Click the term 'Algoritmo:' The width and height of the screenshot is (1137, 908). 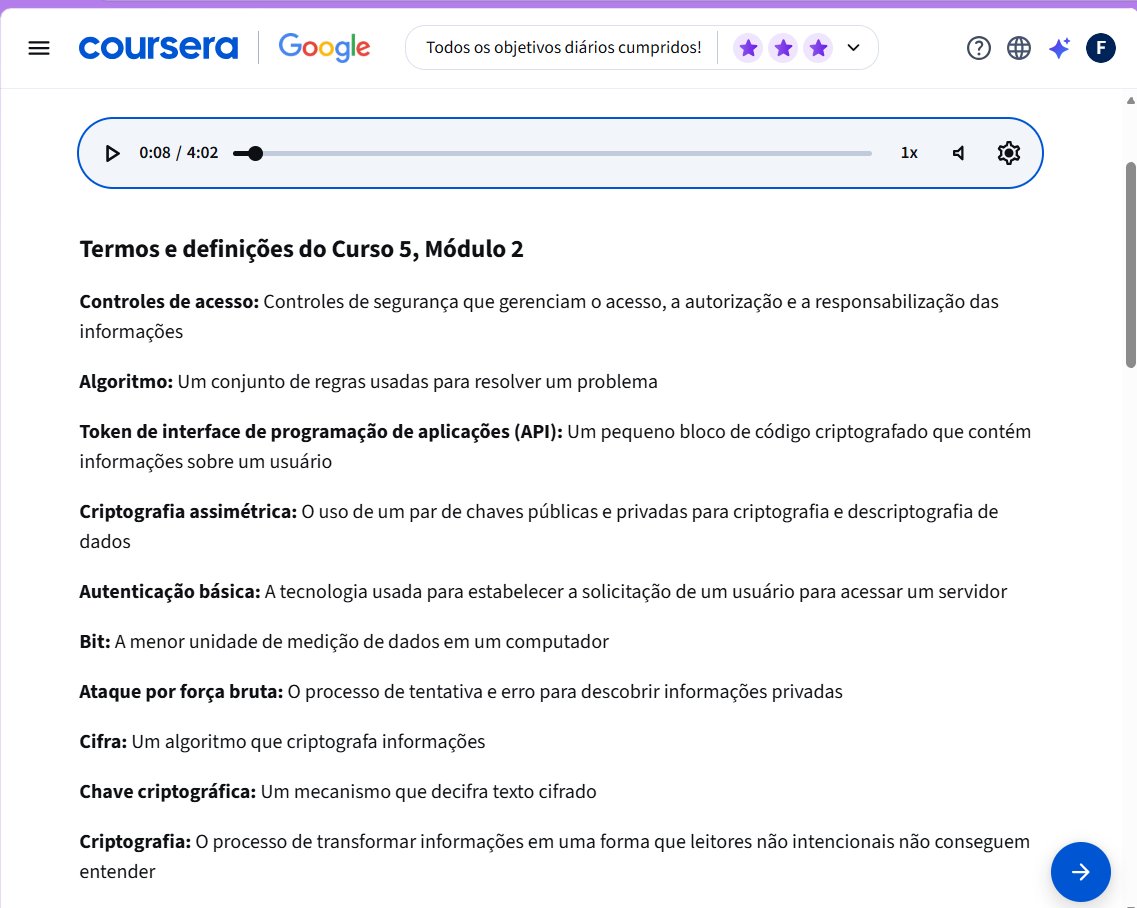pyautogui.click(x=126, y=381)
